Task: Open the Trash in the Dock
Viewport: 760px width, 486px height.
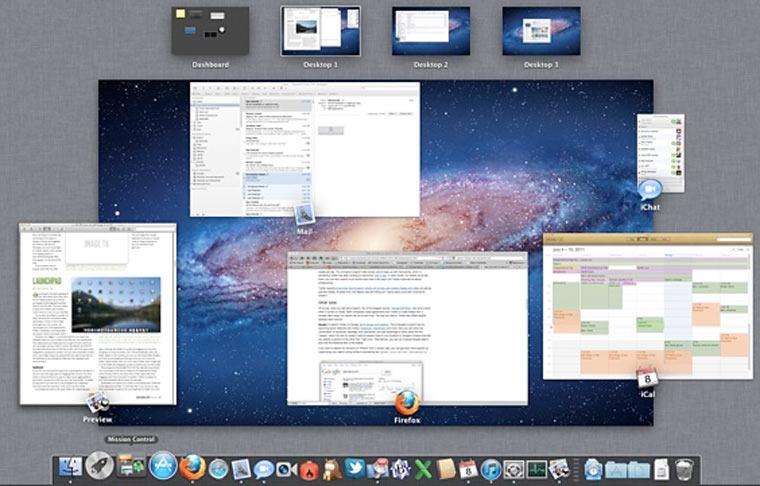Action: pos(684,469)
